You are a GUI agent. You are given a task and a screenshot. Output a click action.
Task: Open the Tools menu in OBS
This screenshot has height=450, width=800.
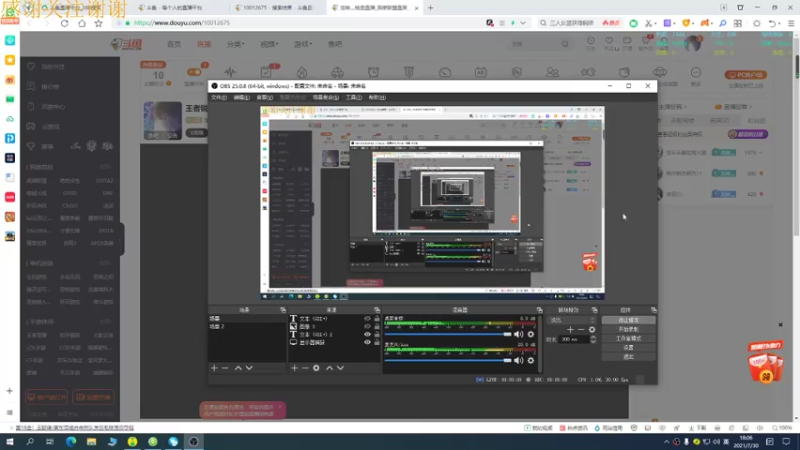[354, 97]
